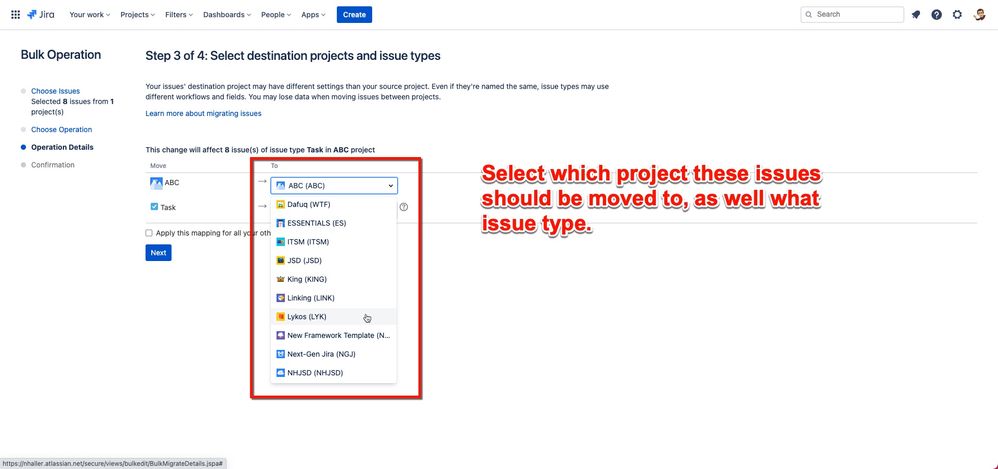Click the Linking (LINK) project icon
The image size is (998, 469).
pos(281,298)
